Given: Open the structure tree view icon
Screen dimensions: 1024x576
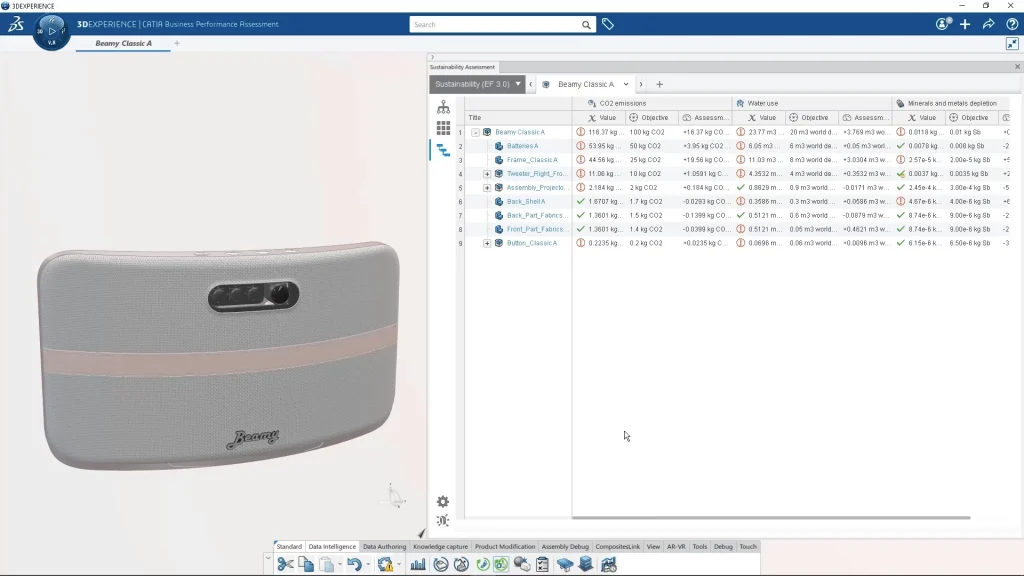Looking at the screenshot, I should click(443, 107).
